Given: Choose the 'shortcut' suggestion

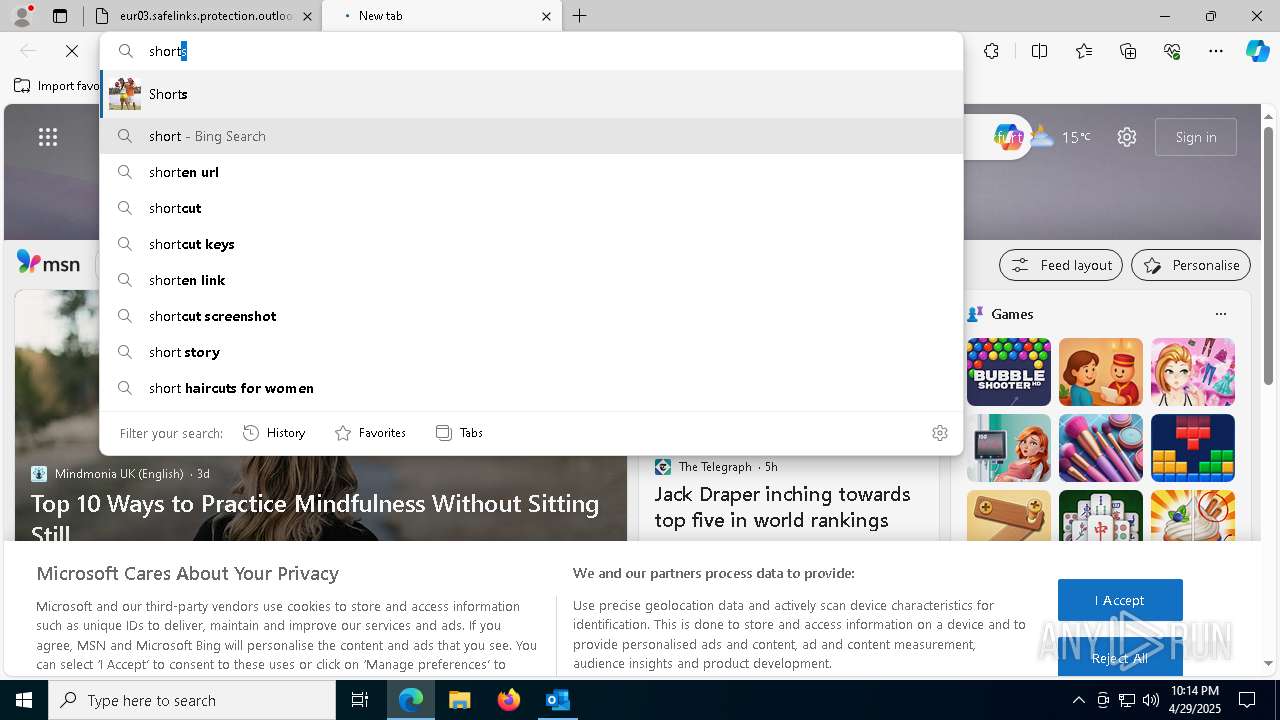Looking at the screenshot, I should tap(531, 208).
